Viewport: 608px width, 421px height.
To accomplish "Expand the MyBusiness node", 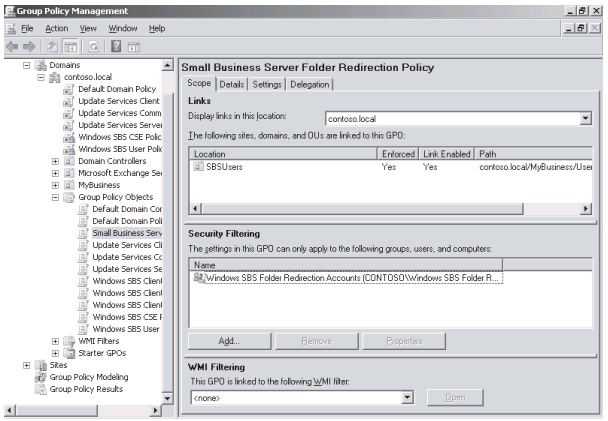I will pyautogui.click(x=55, y=185).
